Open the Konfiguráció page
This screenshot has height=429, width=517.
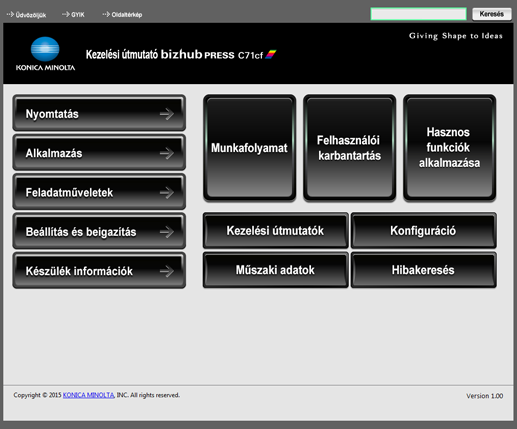424,231
